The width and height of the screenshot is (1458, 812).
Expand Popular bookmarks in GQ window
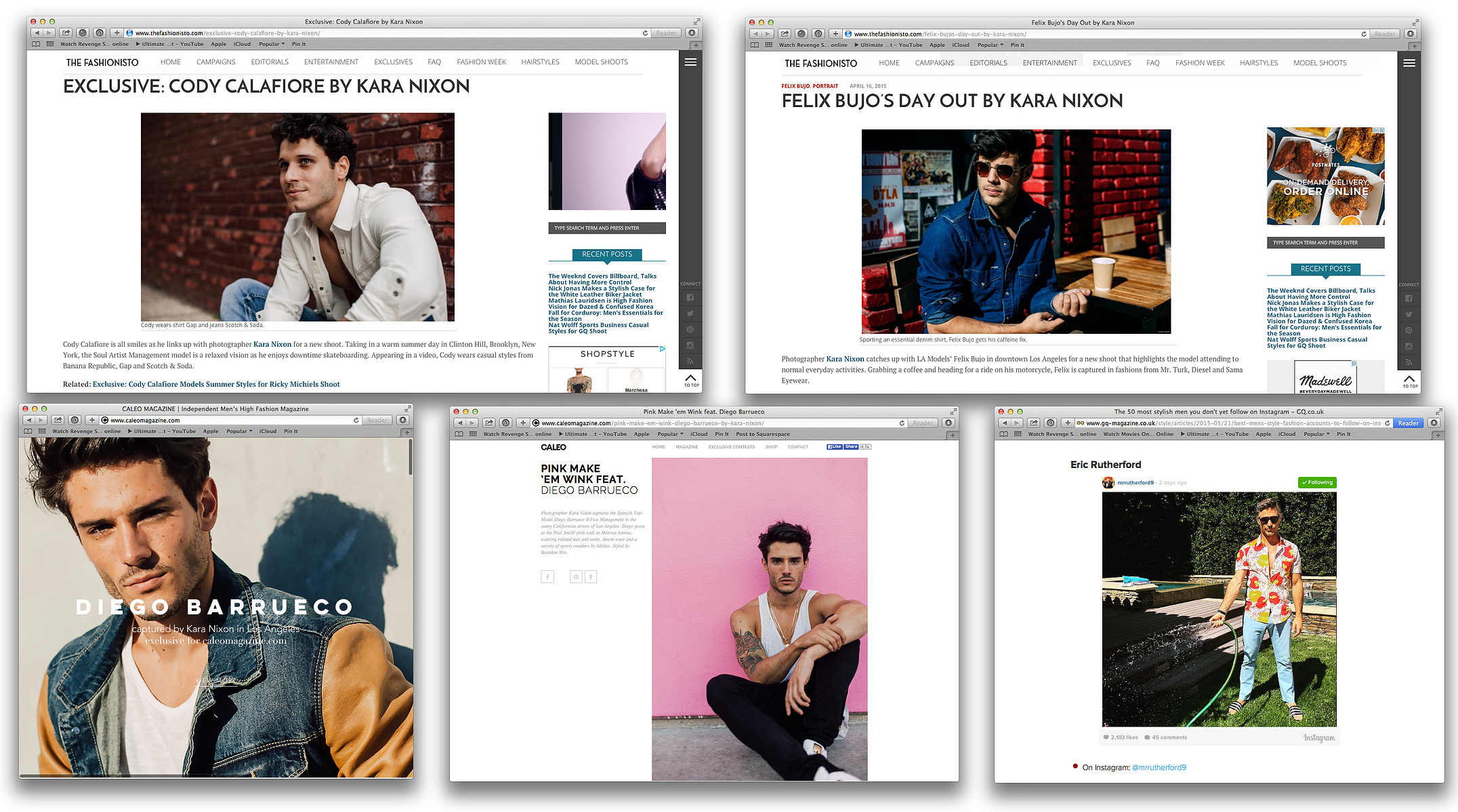click(1316, 434)
